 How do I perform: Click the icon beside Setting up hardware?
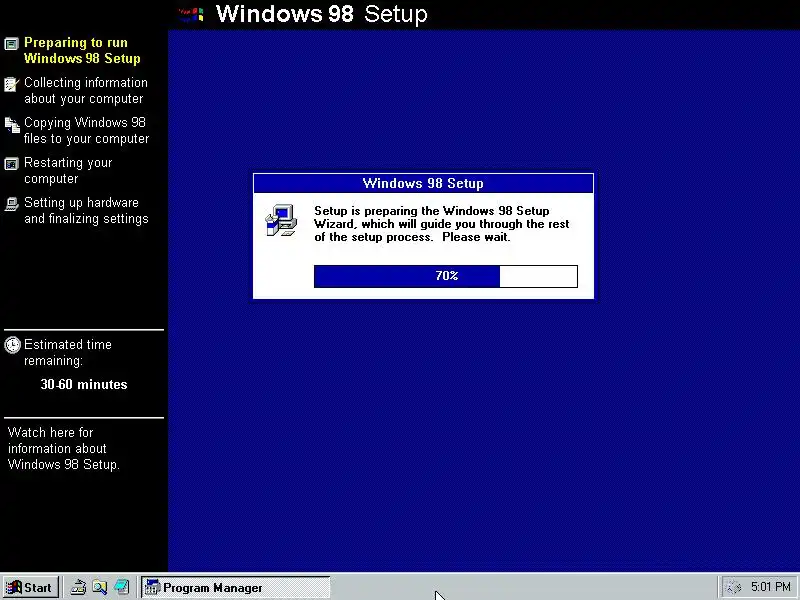11,204
